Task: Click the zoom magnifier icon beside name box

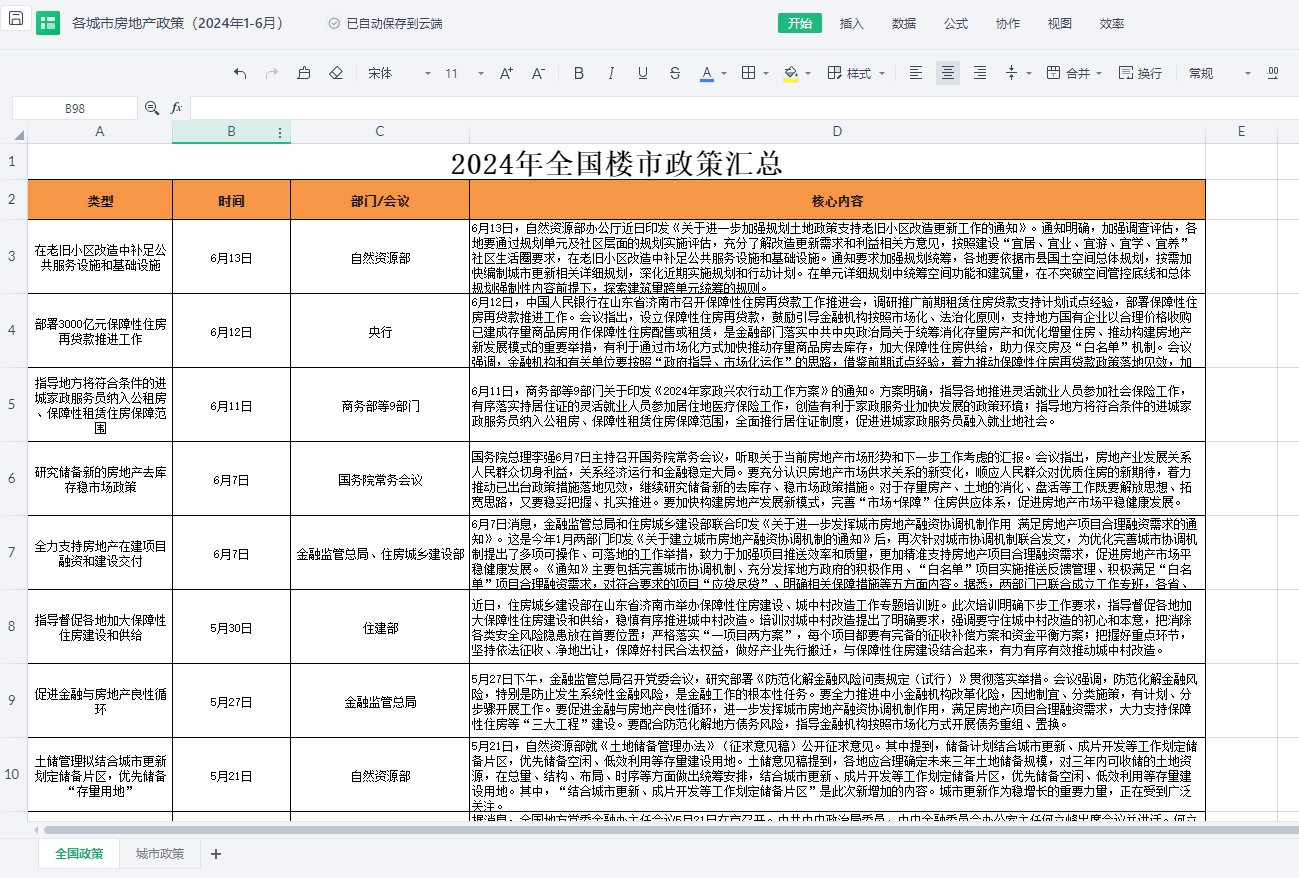Action: pos(152,108)
